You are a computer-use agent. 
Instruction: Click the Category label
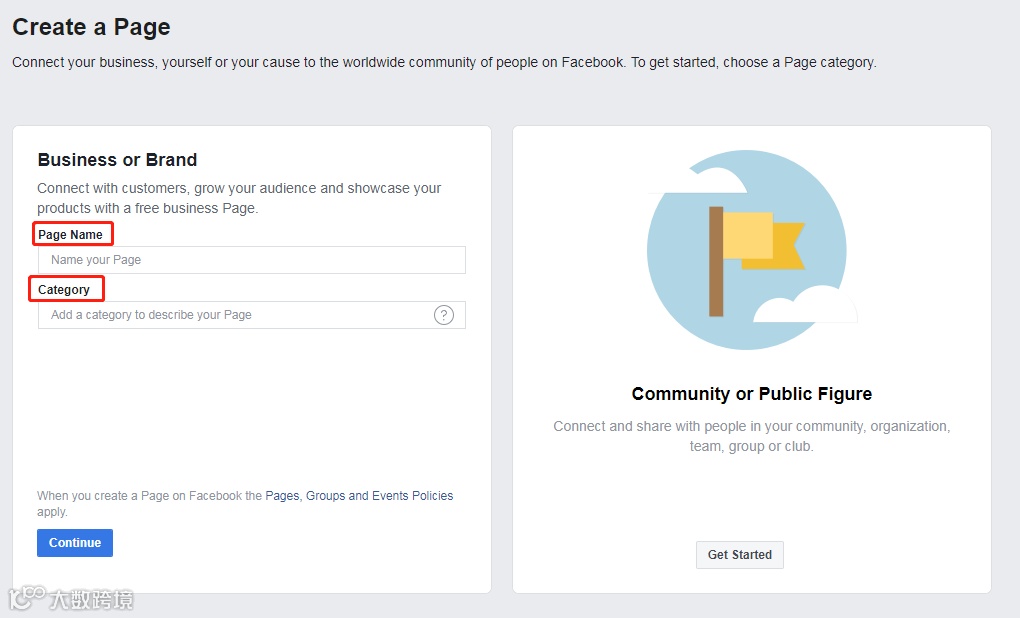click(64, 290)
